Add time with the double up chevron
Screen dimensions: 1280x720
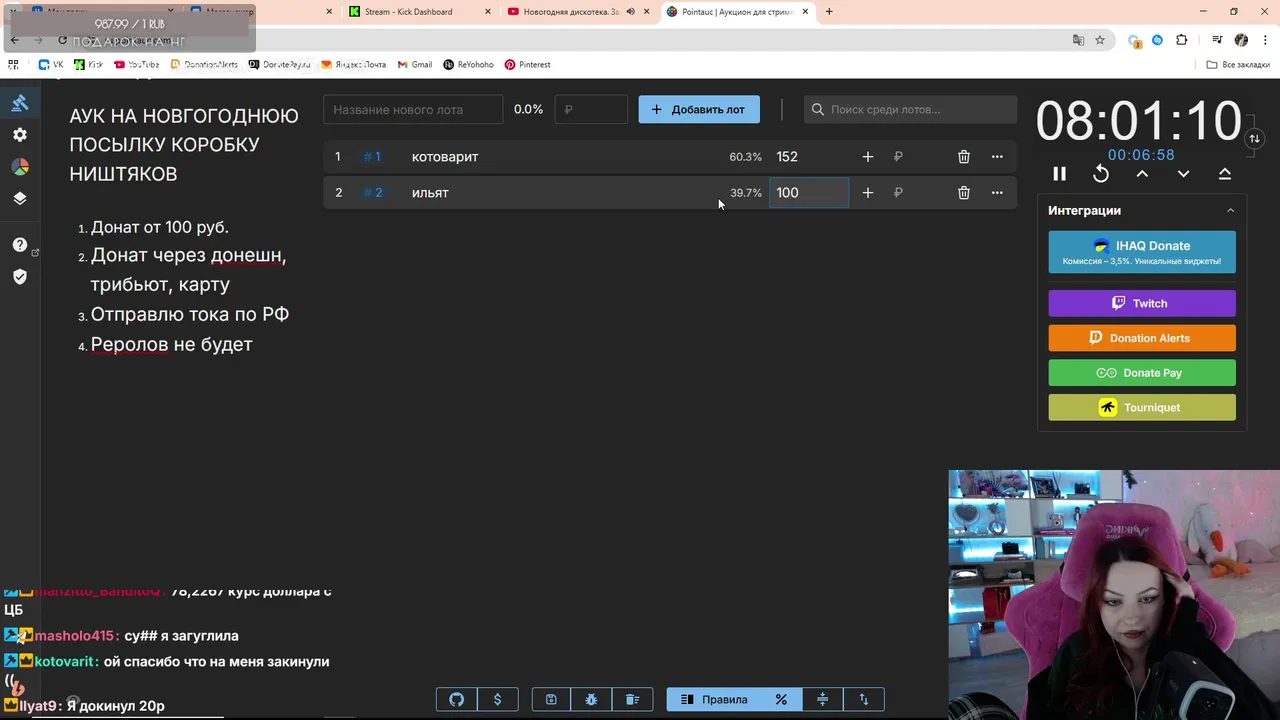(x=1224, y=174)
